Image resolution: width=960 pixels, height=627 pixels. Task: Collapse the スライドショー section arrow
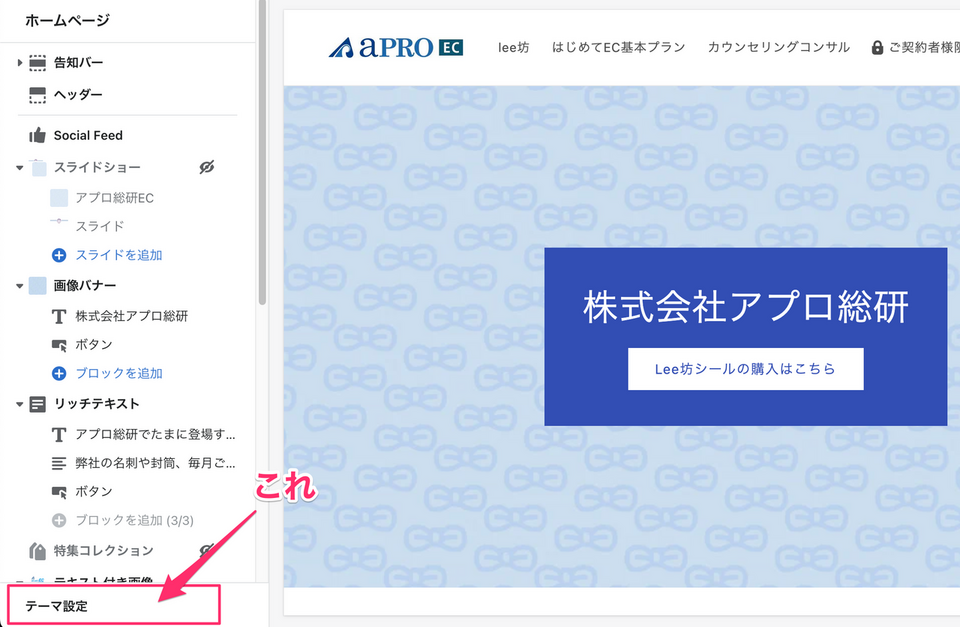(x=20, y=168)
